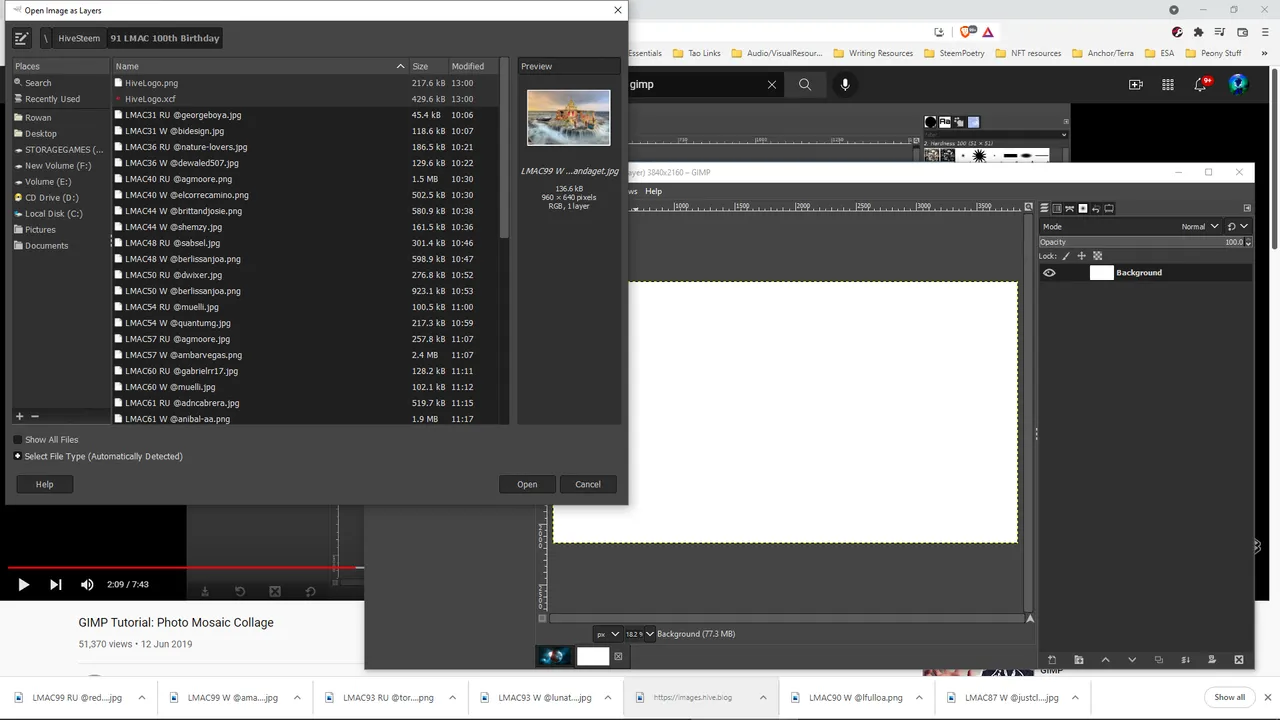Image resolution: width=1280 pixels, height=720 pixels.
Task: Open the layer mode group switch dropdown
Action: tap(1238, 227)
